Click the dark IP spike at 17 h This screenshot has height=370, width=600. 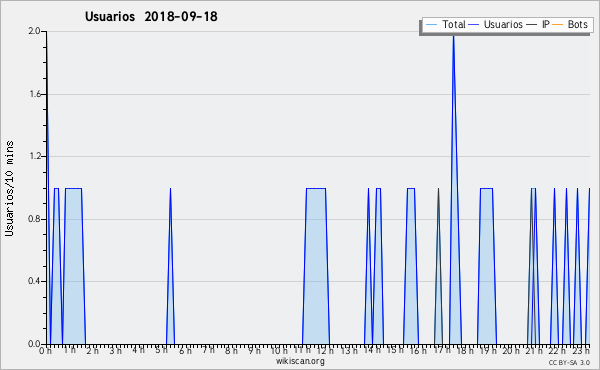point(439,266)
